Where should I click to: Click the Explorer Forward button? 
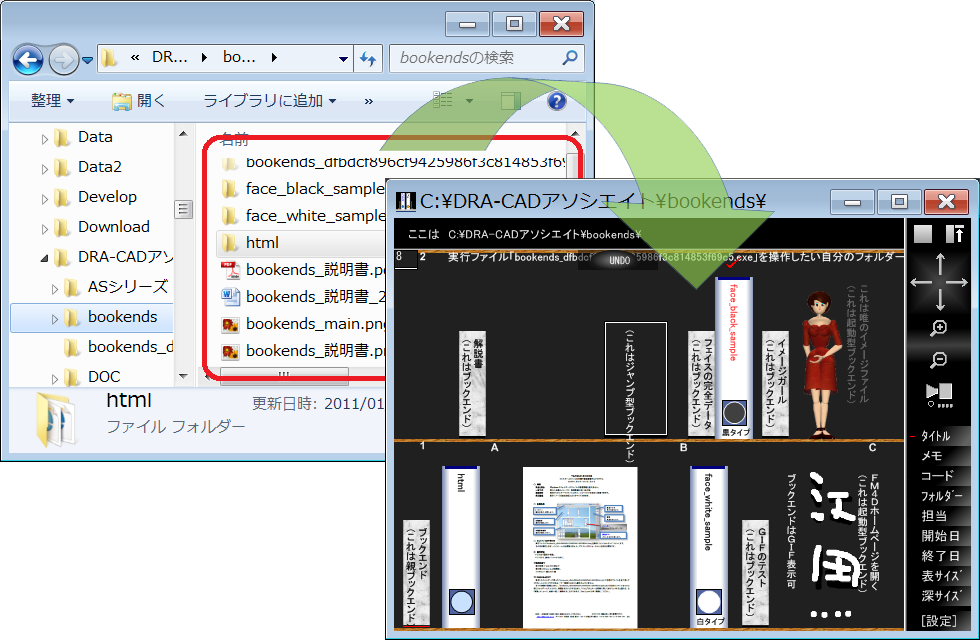[x=64, y=60]
